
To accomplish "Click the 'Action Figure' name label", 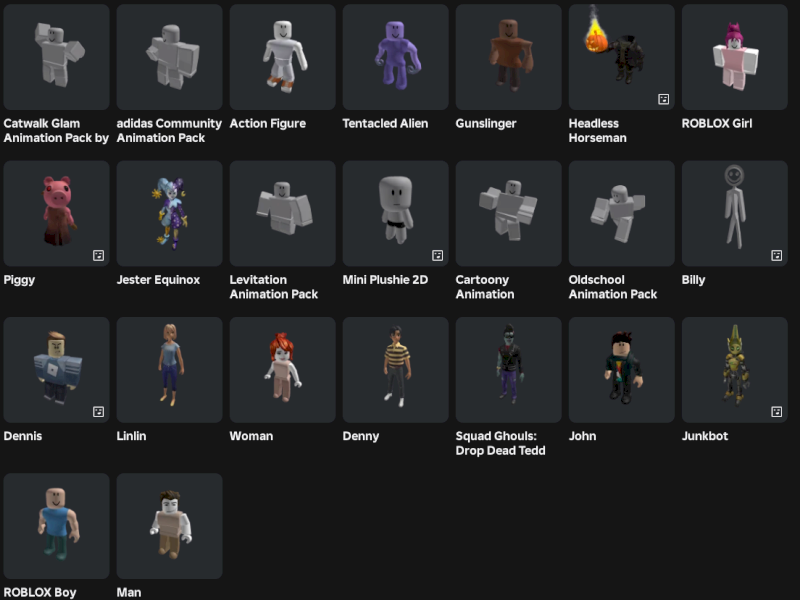I will (x=268, y=123).
